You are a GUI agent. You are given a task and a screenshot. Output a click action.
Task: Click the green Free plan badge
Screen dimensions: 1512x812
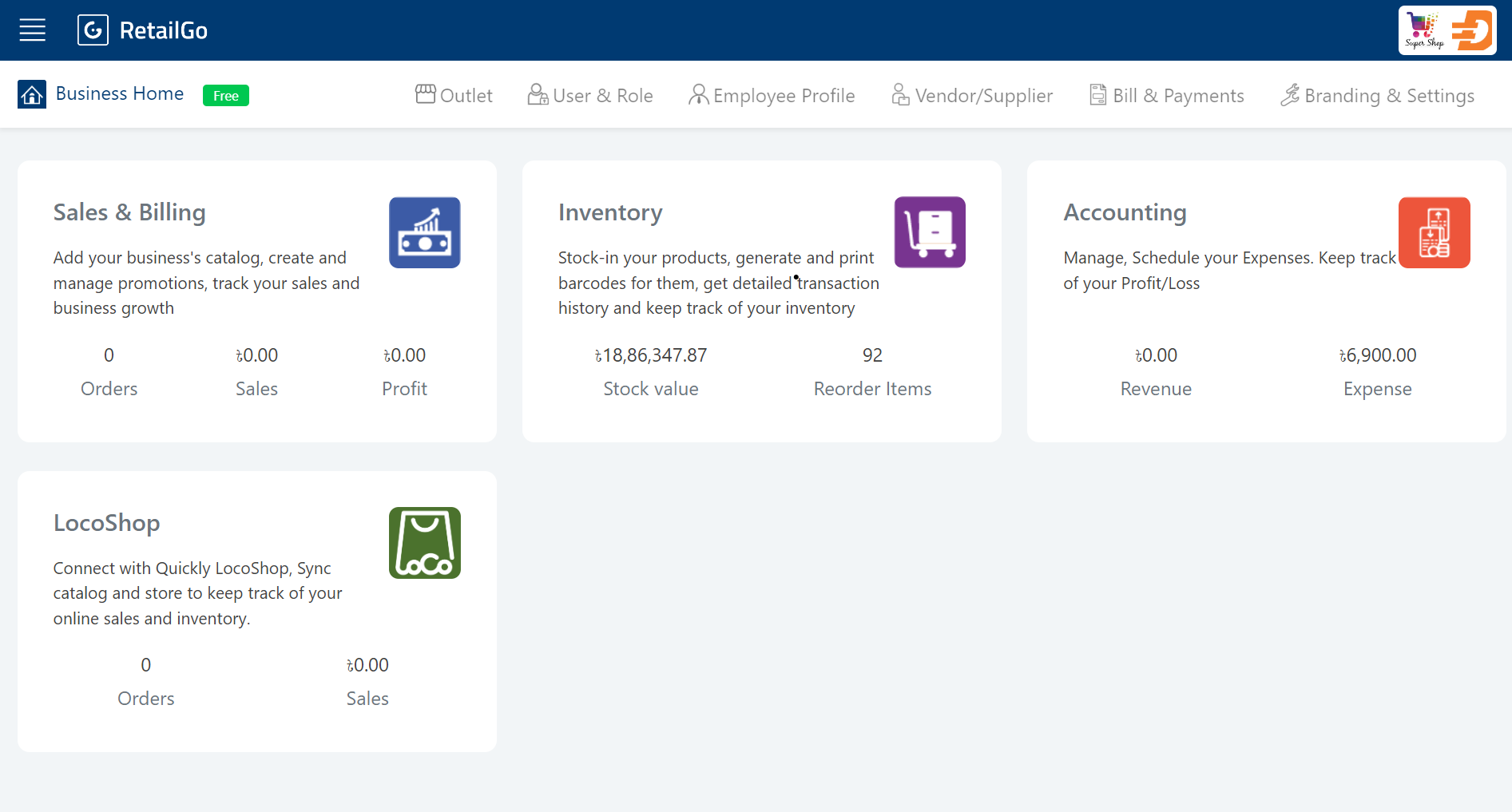[x=226, y=96]
